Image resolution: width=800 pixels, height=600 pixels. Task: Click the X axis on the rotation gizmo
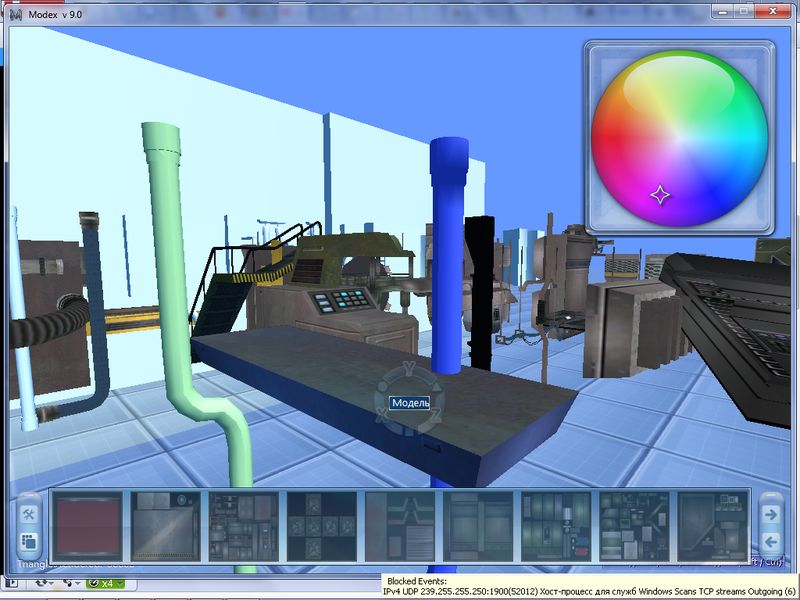pyautogui.click(x=381, y=416)
